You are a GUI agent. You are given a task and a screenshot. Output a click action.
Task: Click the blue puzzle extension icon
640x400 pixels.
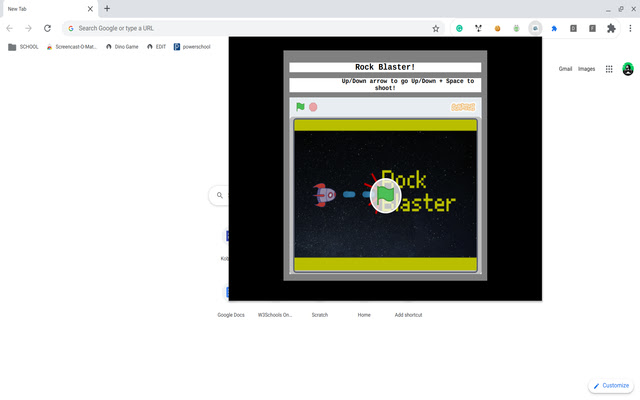point(554,28)
